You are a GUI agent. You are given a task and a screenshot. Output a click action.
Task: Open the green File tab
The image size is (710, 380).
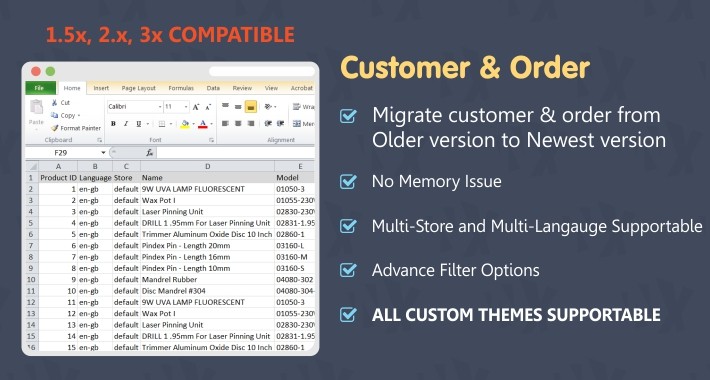pyautogui.click(x=40, y=88)
